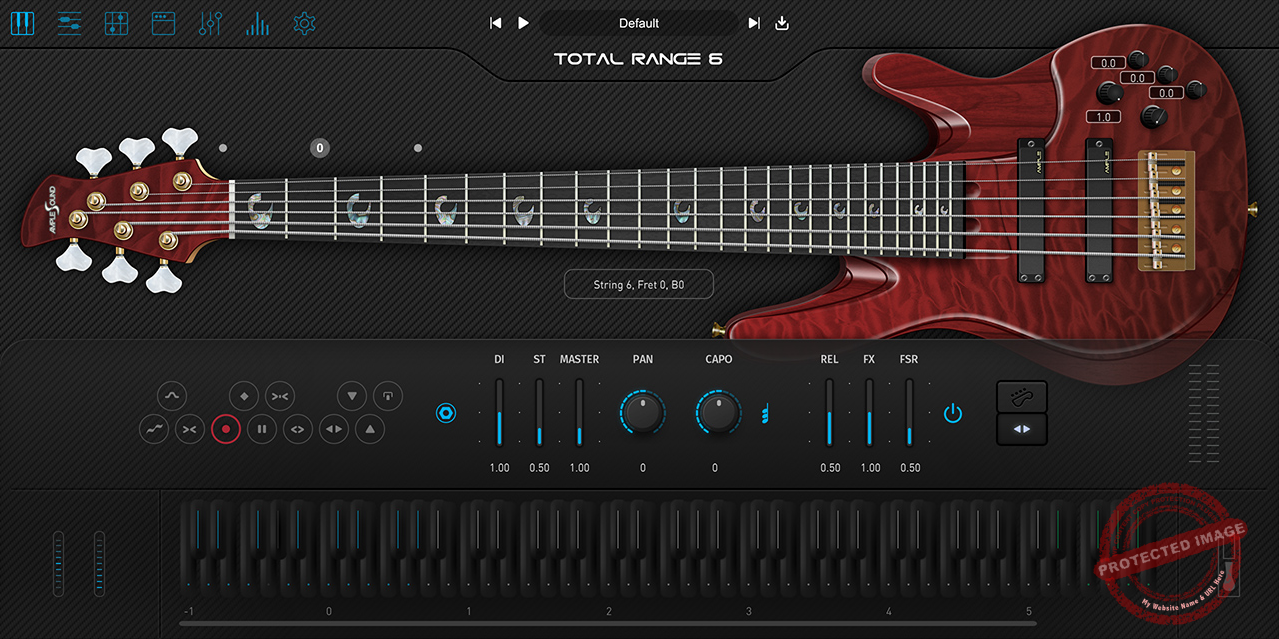This screenshot has width=1279, height=639.
Task: Adjust the ST level slider
Action: pos(539,412)
